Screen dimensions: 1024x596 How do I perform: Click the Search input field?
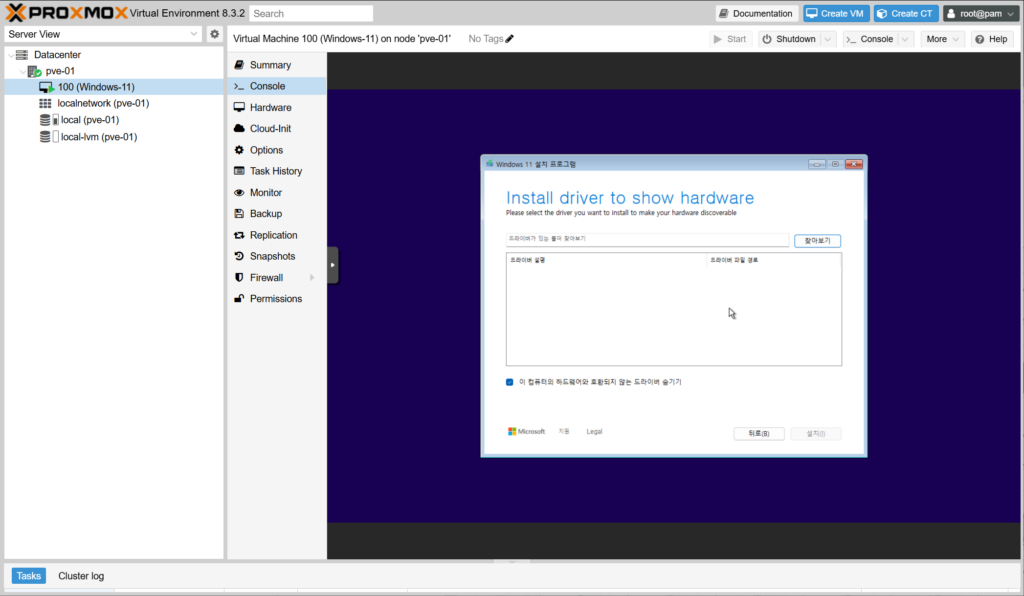(x=311, y=14)
